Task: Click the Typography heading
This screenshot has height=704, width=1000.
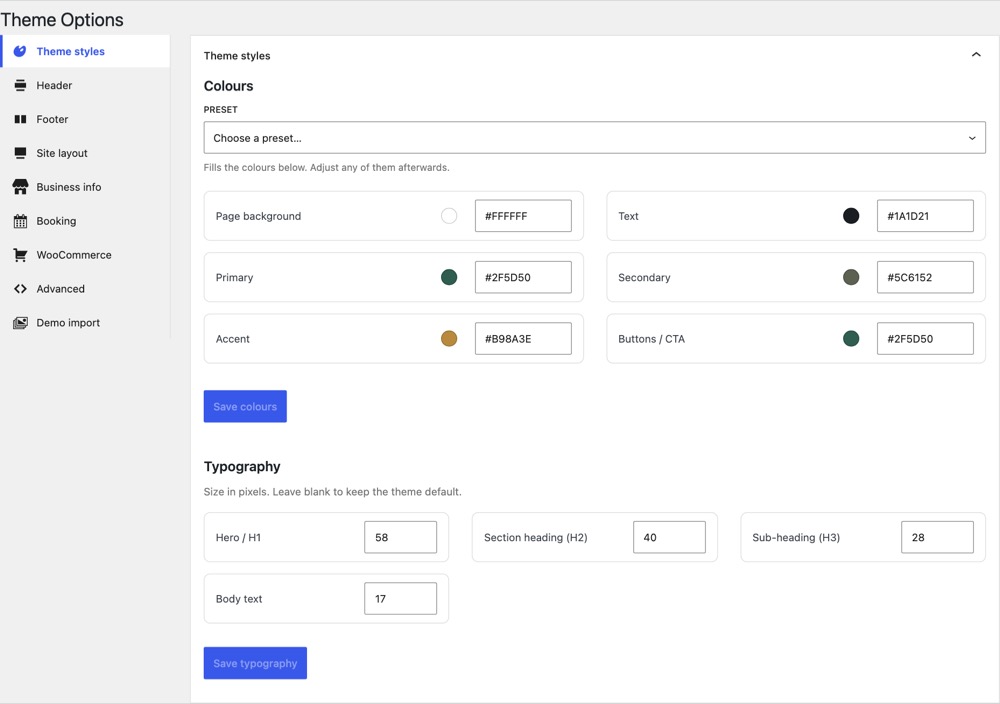Action: (x=242, y=467)
